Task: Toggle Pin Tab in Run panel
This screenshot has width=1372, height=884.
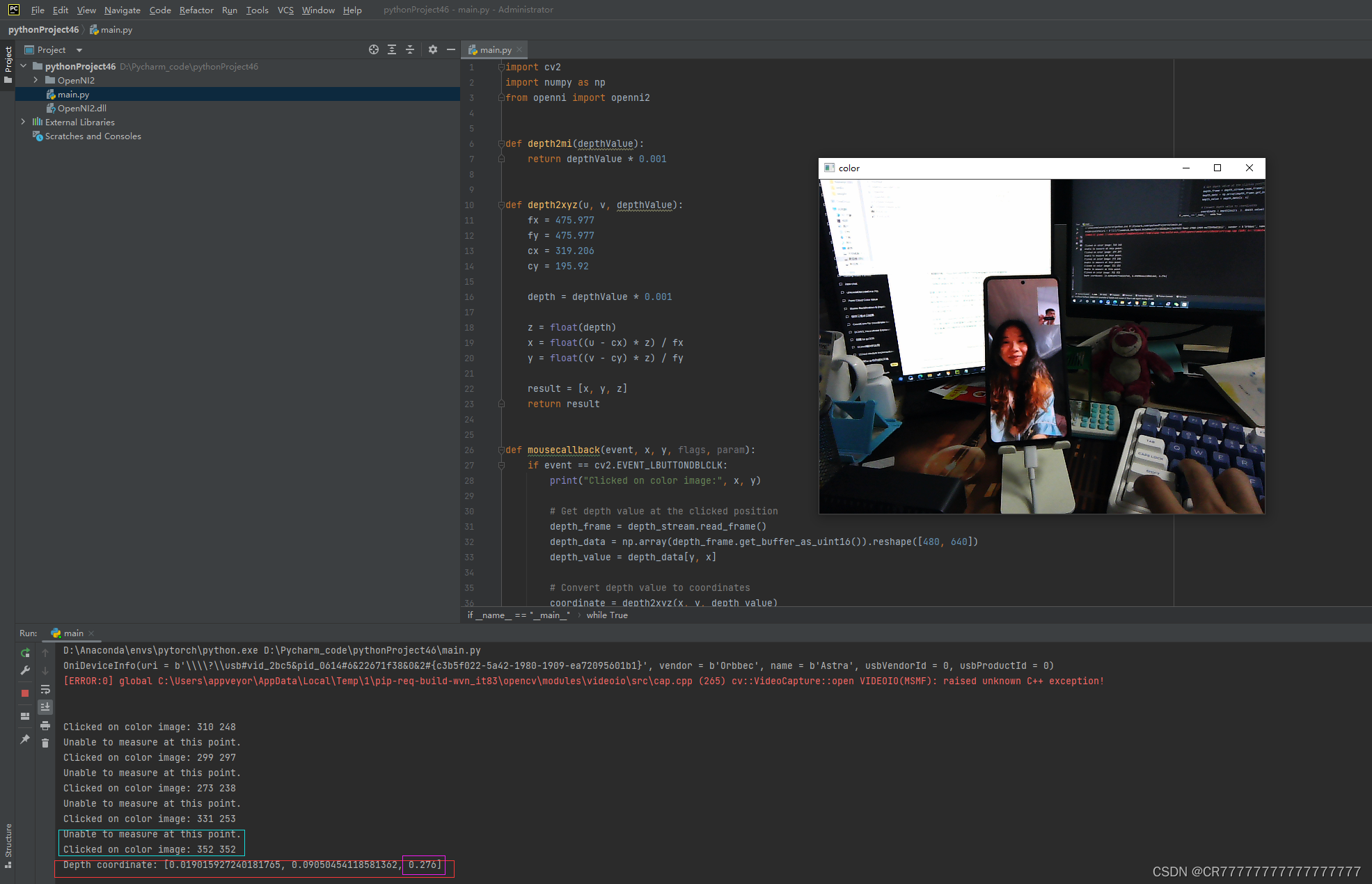Action: click(x=25, y=739)
